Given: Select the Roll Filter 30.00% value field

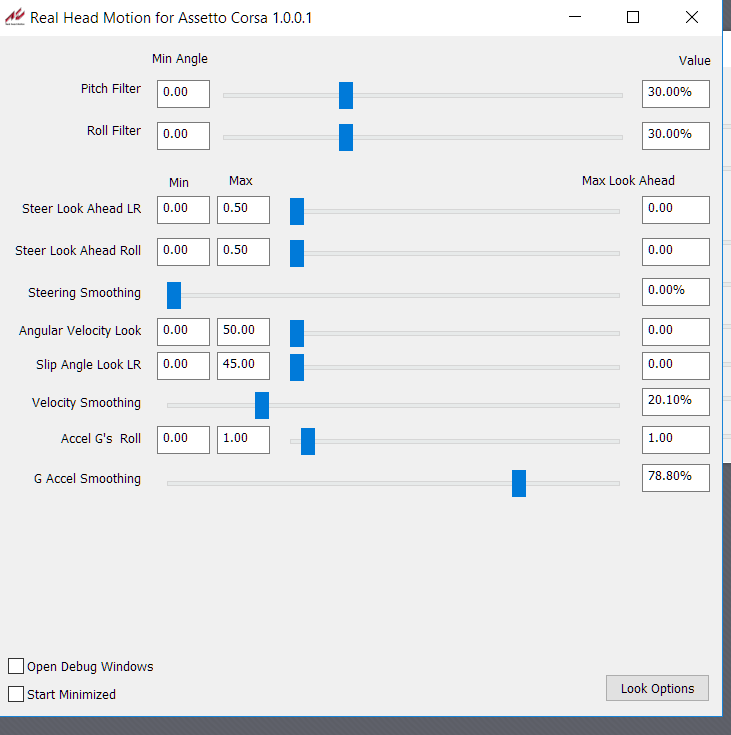Looking at the screenshot, I should tap(676, 136).
